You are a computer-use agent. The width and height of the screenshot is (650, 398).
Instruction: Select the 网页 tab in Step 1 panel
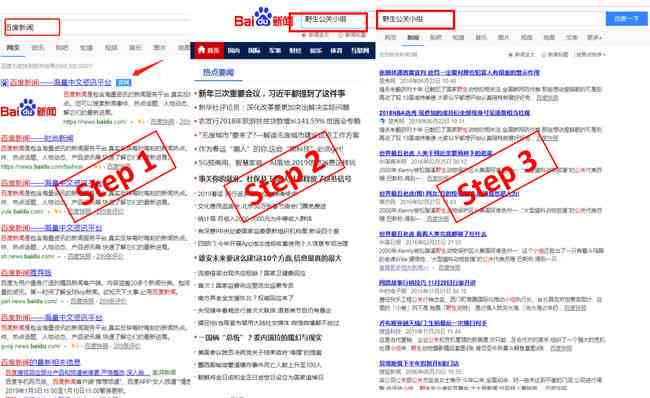pyautogui.click(x=13, y=47)
